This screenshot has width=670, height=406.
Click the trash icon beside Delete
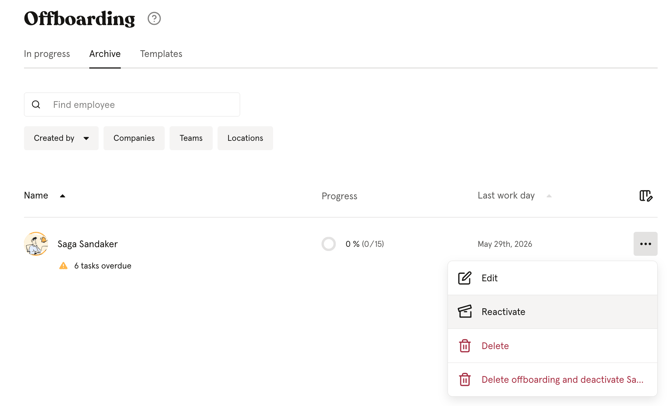465,346
